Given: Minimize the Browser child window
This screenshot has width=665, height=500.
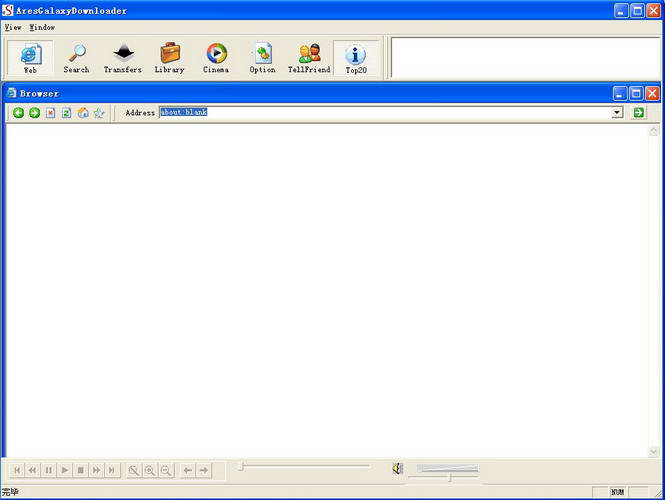Looking at the screenshot, I should [x=620, y=93].
